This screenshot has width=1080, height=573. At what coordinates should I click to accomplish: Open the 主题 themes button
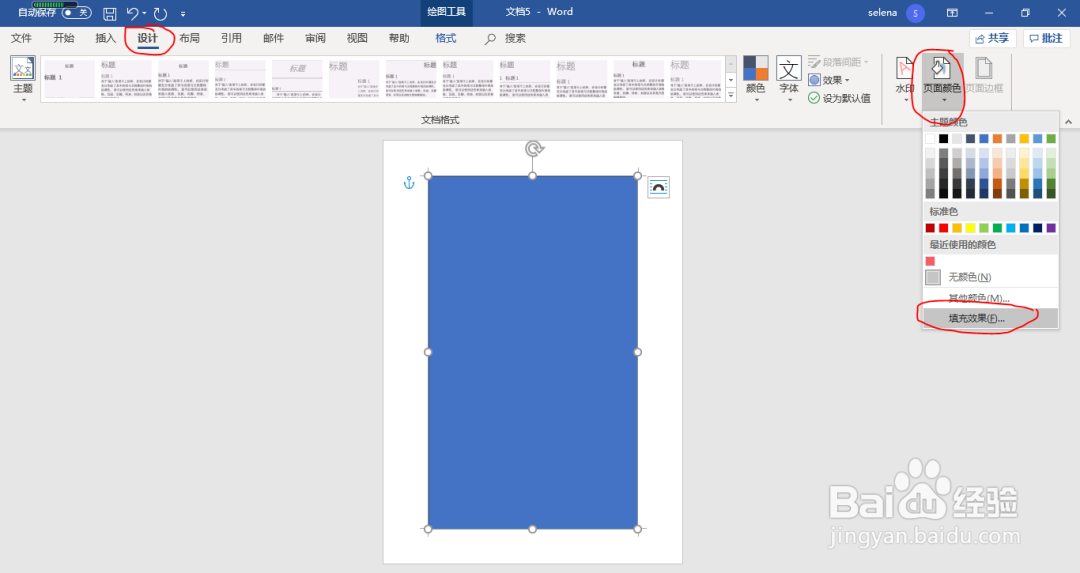23,78
